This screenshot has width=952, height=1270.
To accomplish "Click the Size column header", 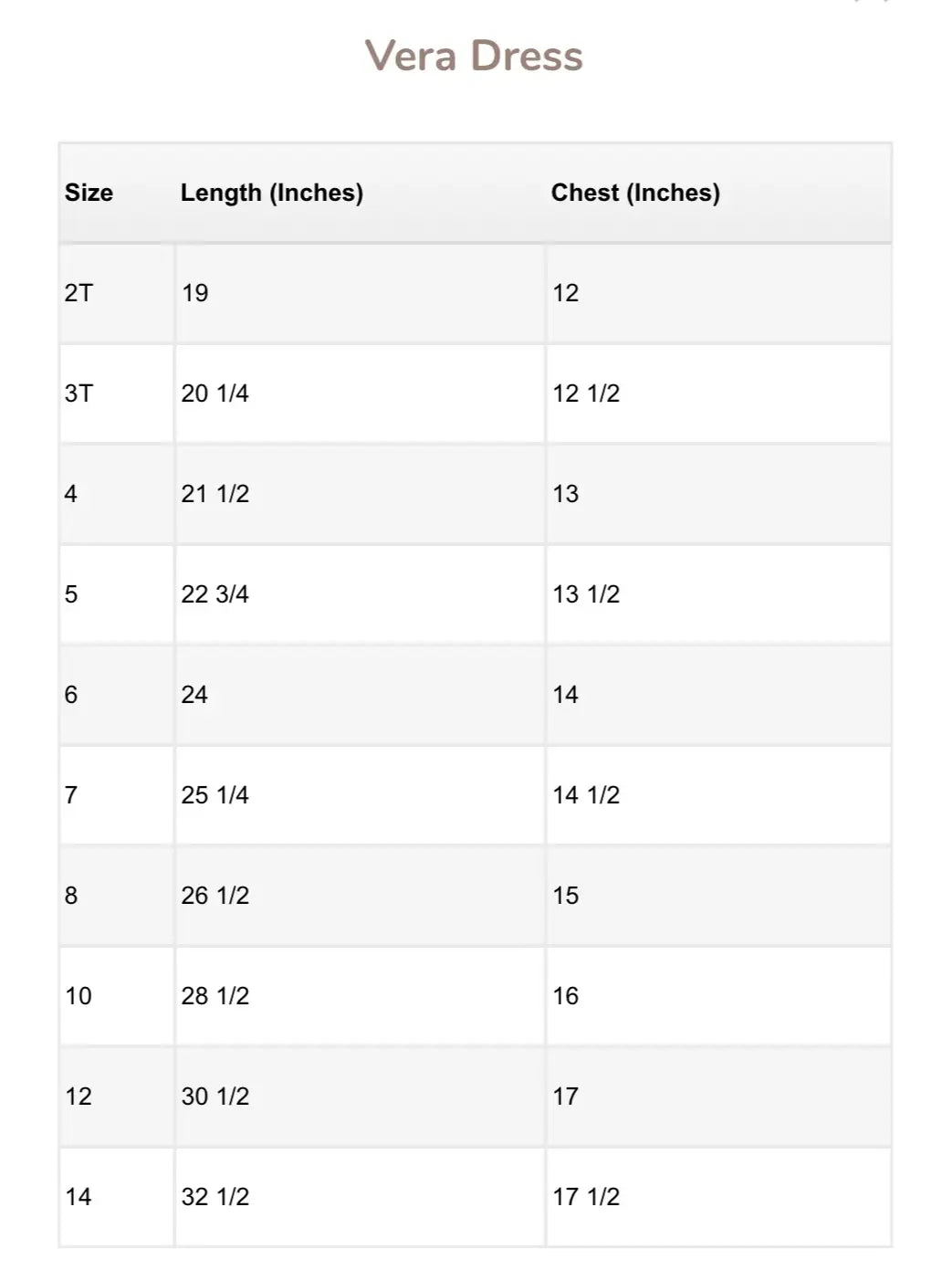I will (x=89, y=193).
